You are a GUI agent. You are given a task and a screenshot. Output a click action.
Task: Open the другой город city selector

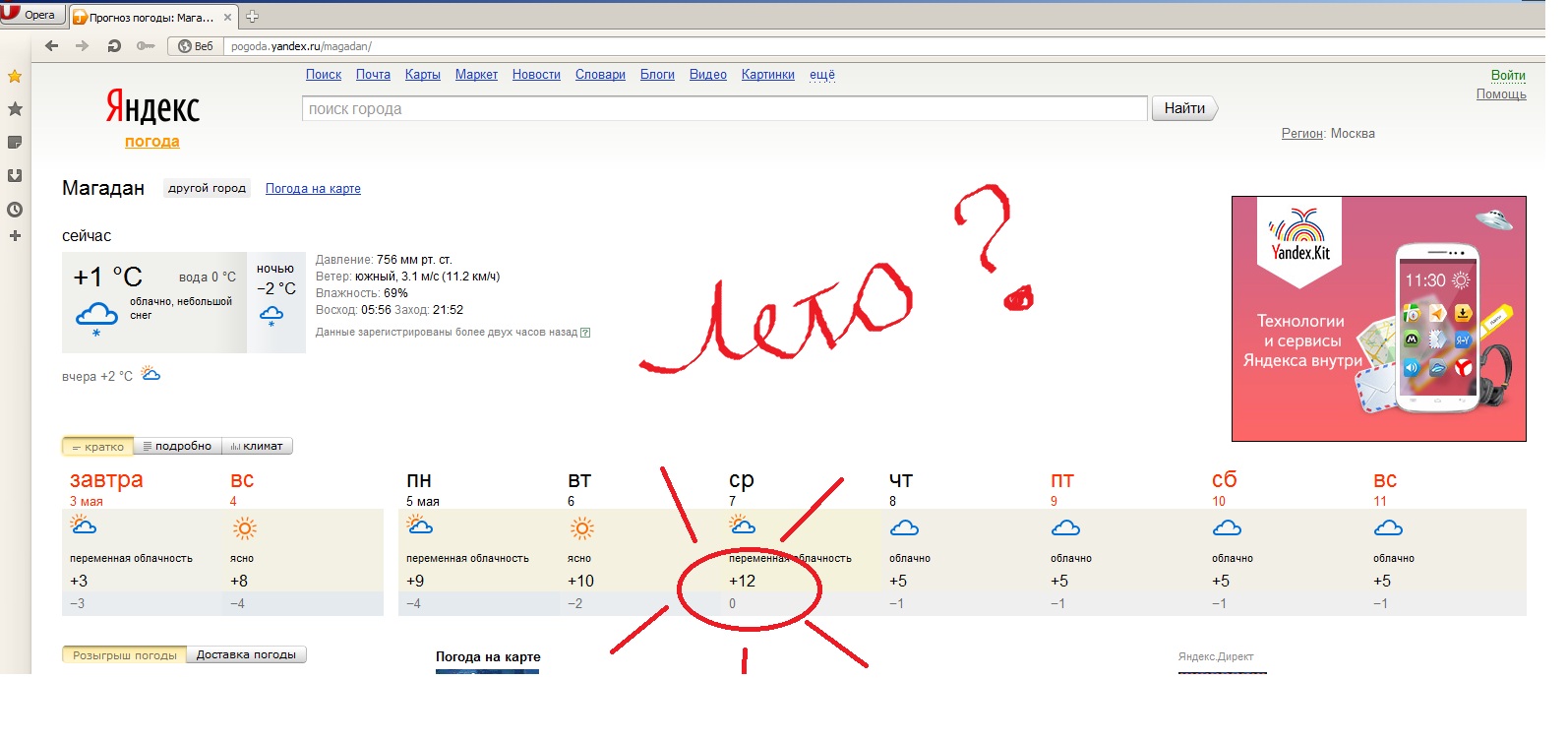coord(207,189)
